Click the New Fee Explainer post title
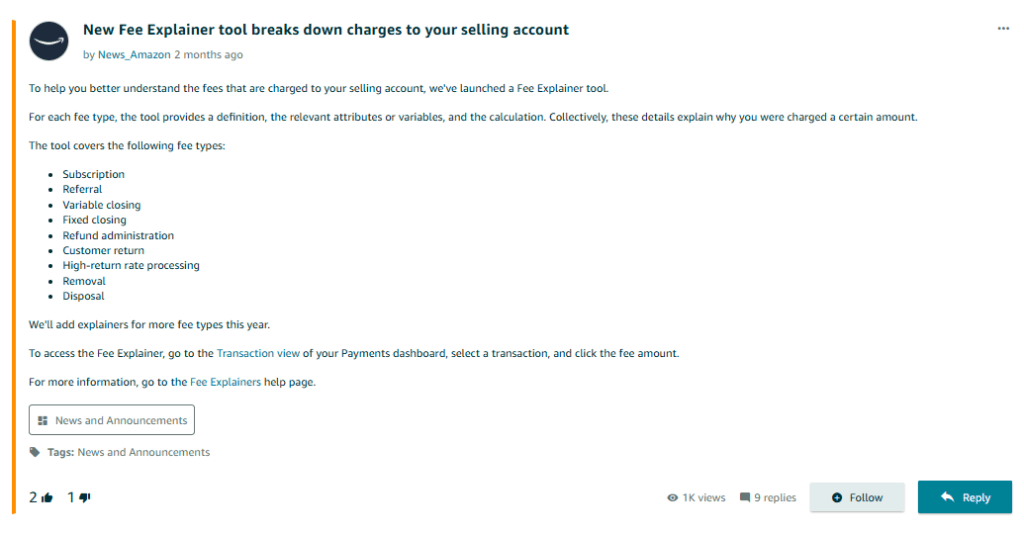The width and height of the screenshot is (1024, 534). click(x=326, y=30)
